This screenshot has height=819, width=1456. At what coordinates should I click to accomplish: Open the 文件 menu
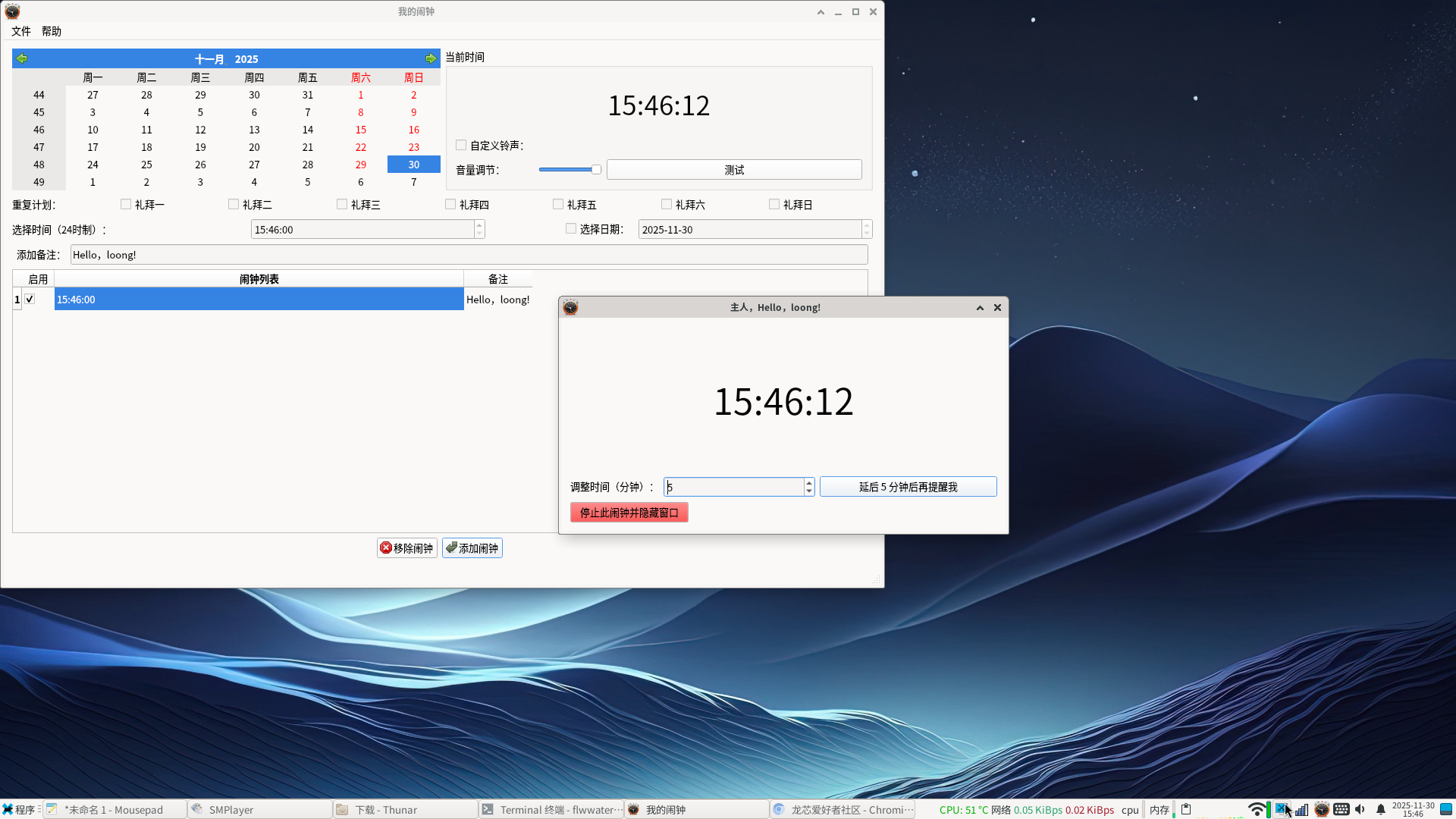(21, 31)
